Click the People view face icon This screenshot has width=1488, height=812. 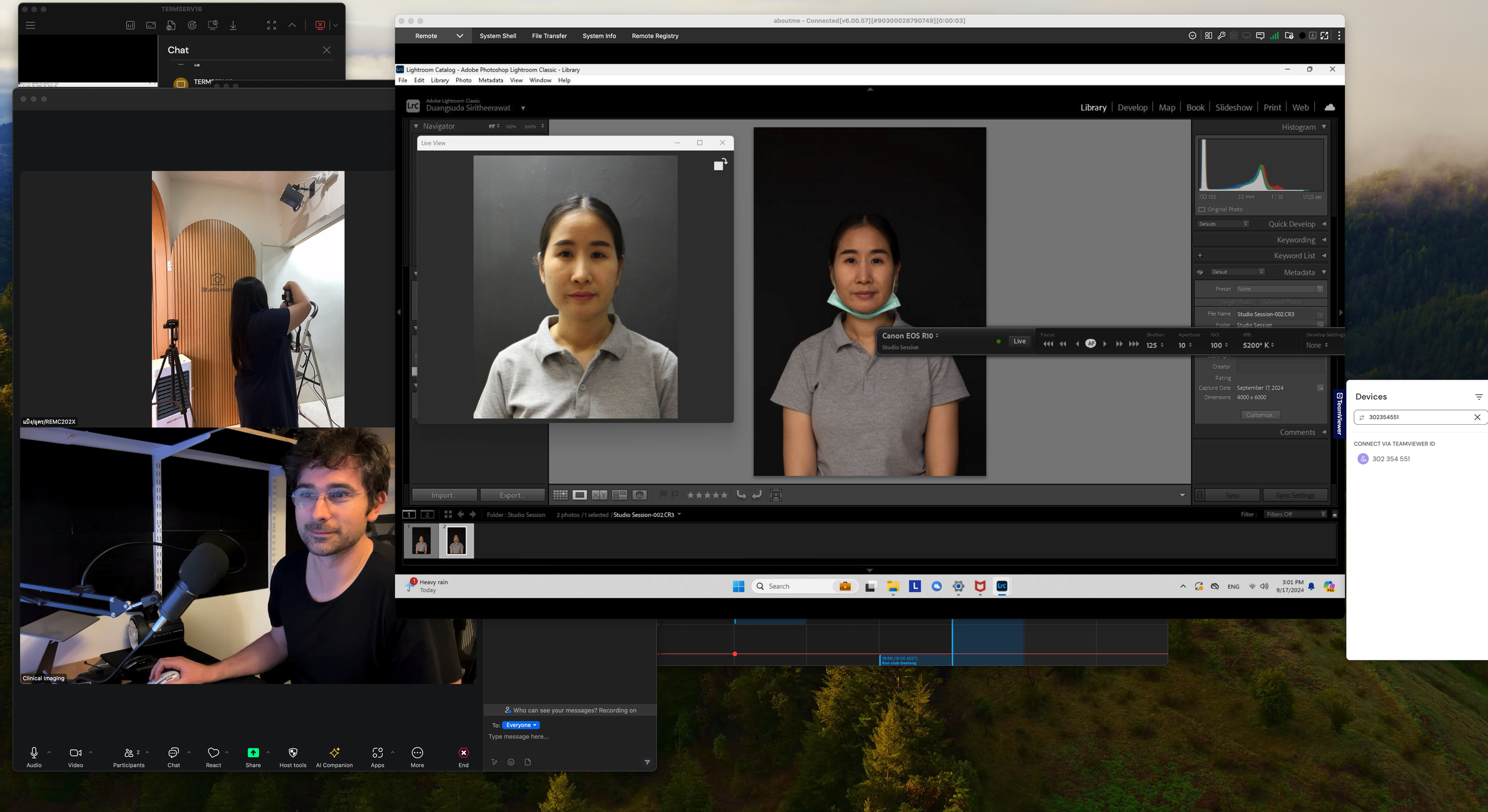coord(639,495)
